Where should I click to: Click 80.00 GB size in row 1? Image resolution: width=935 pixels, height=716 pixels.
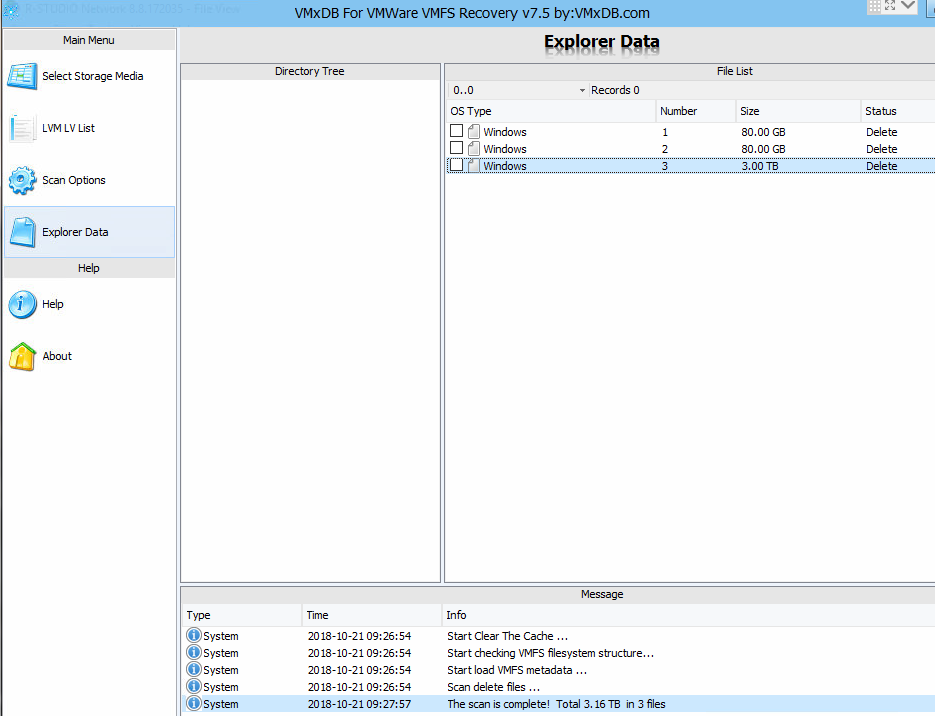pyautogui.click(x=763, y=132)
